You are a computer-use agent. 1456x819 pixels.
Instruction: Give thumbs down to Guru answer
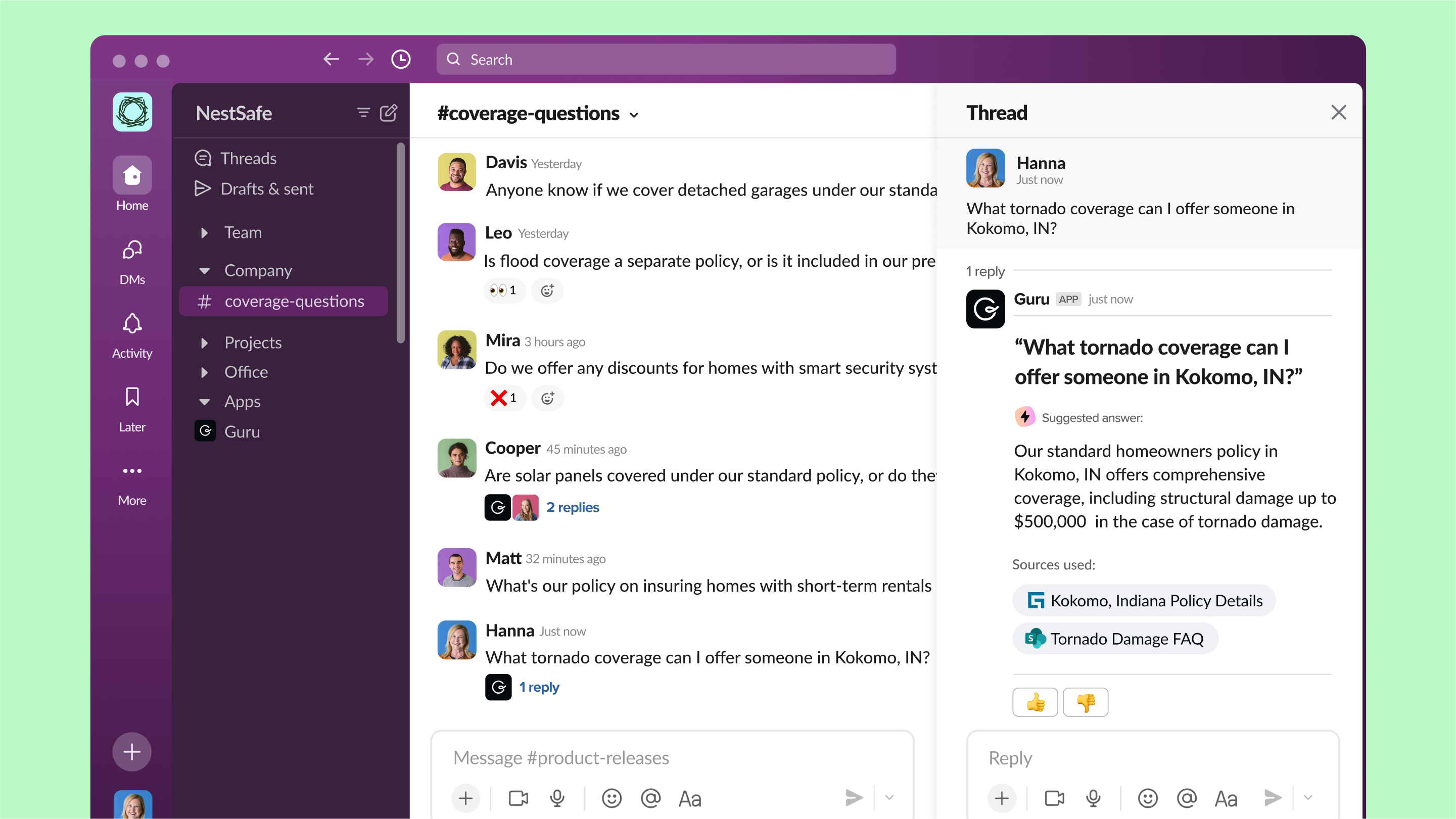tap(1085, 702)
